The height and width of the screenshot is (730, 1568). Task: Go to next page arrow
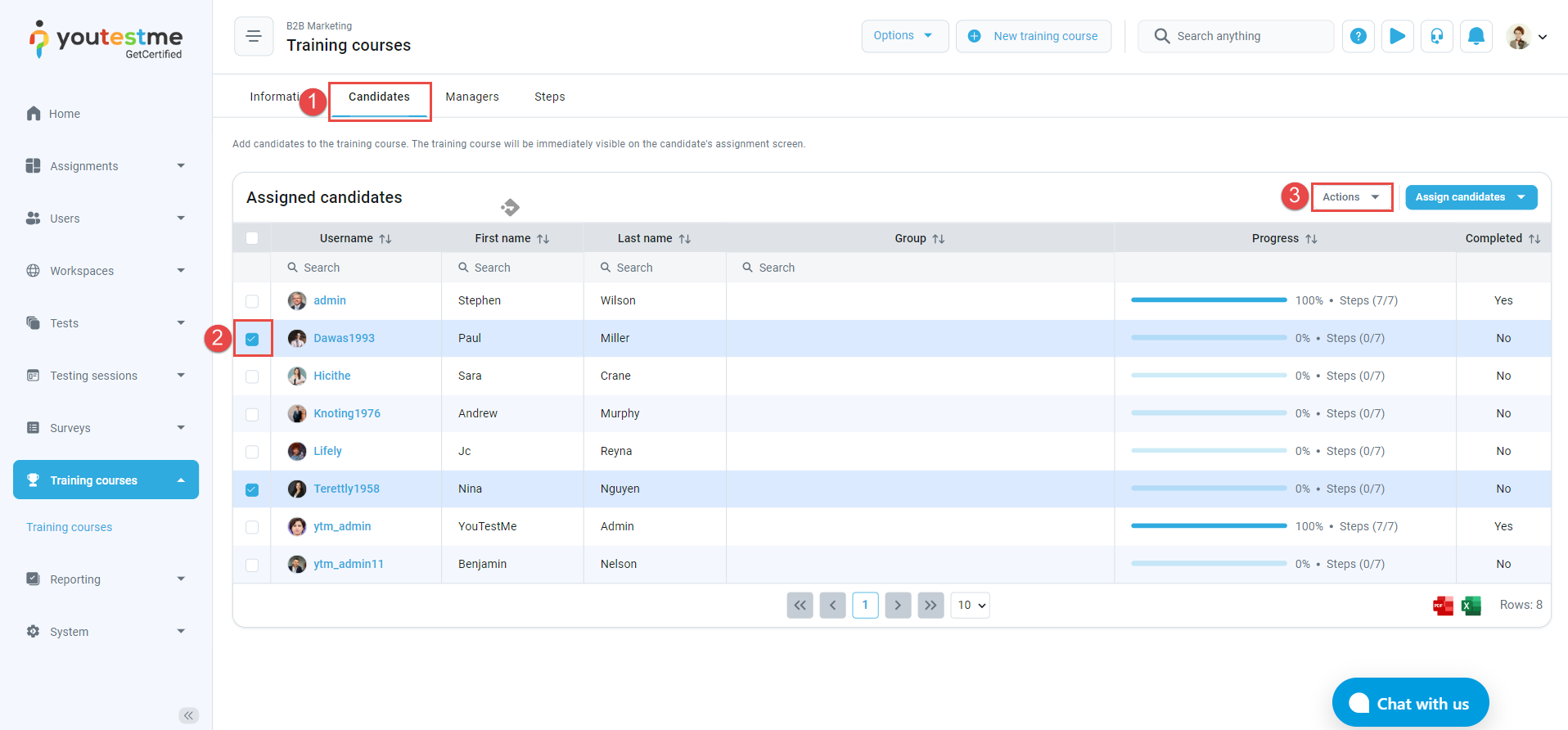click(x=898, y=606)
